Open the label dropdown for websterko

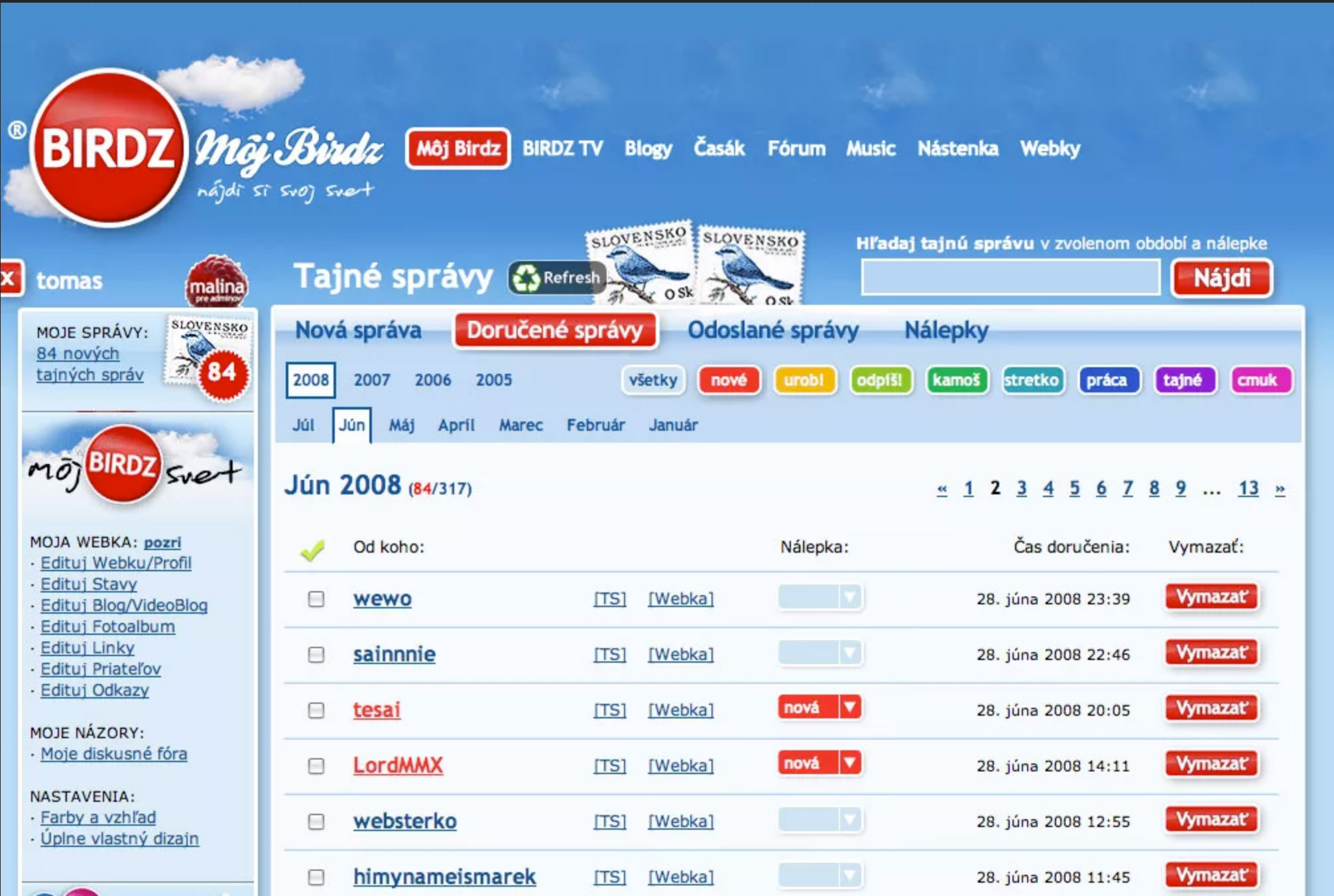coord(820,819)
